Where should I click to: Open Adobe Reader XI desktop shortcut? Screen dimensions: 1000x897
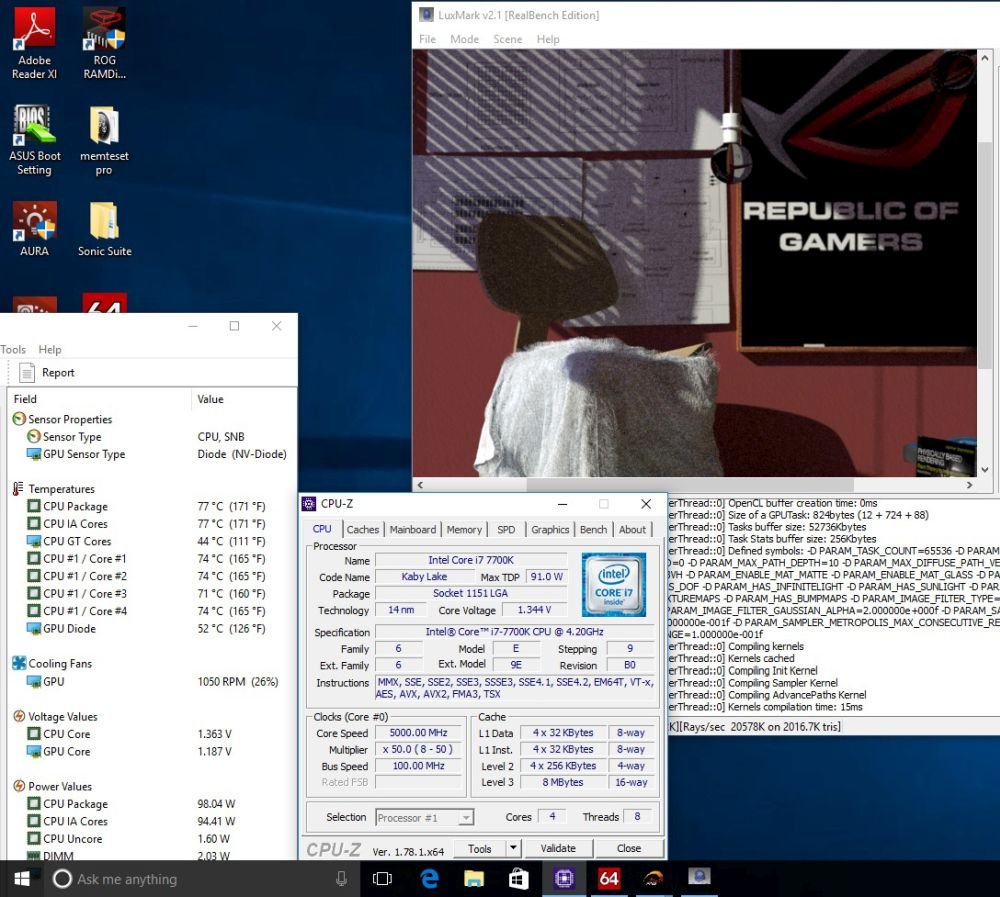34,43
